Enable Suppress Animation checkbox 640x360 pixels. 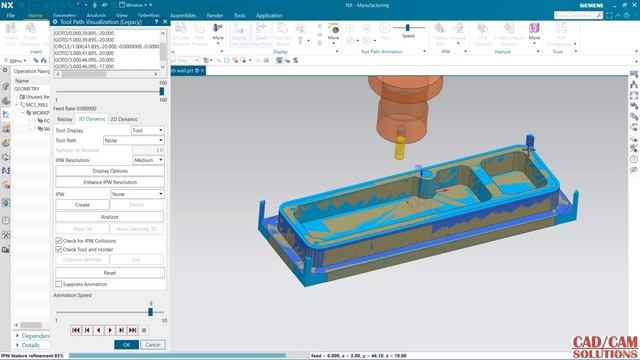(59, 284)
